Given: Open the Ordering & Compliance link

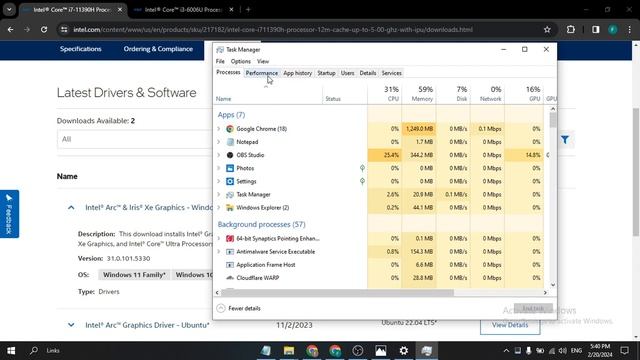Looking at the screenshot, I should 158,49.
